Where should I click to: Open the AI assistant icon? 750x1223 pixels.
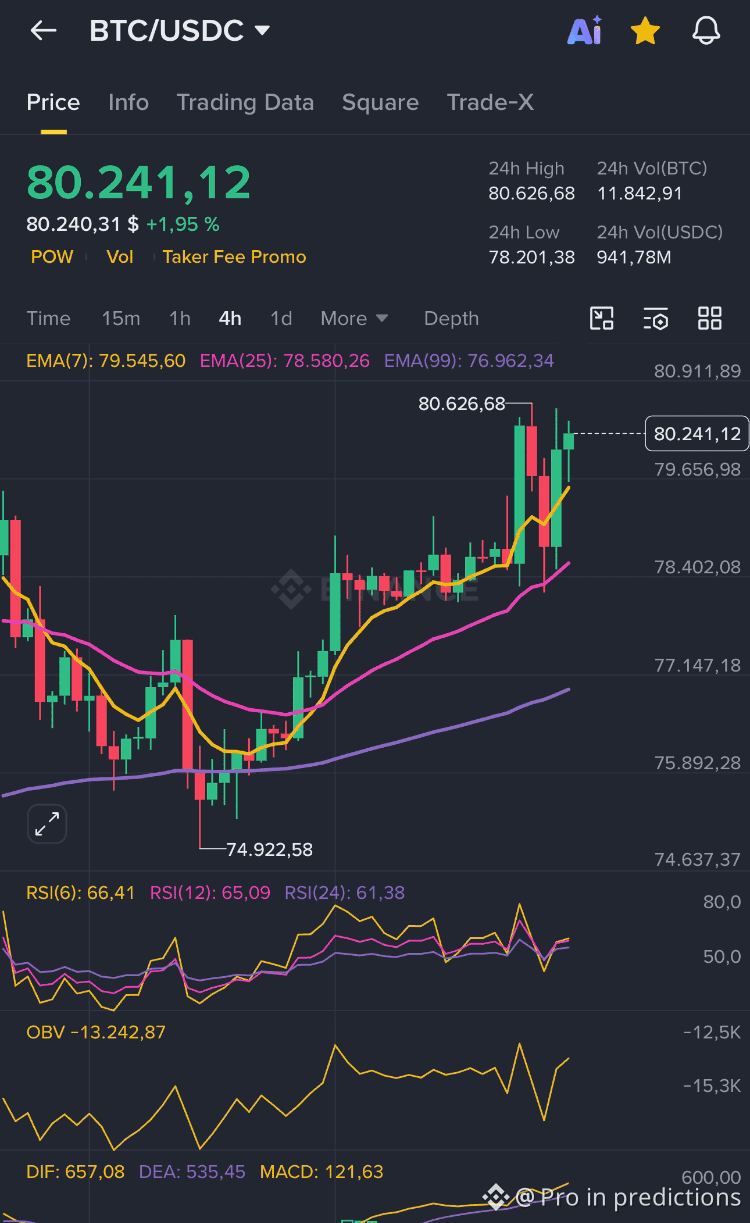[585, 31]
